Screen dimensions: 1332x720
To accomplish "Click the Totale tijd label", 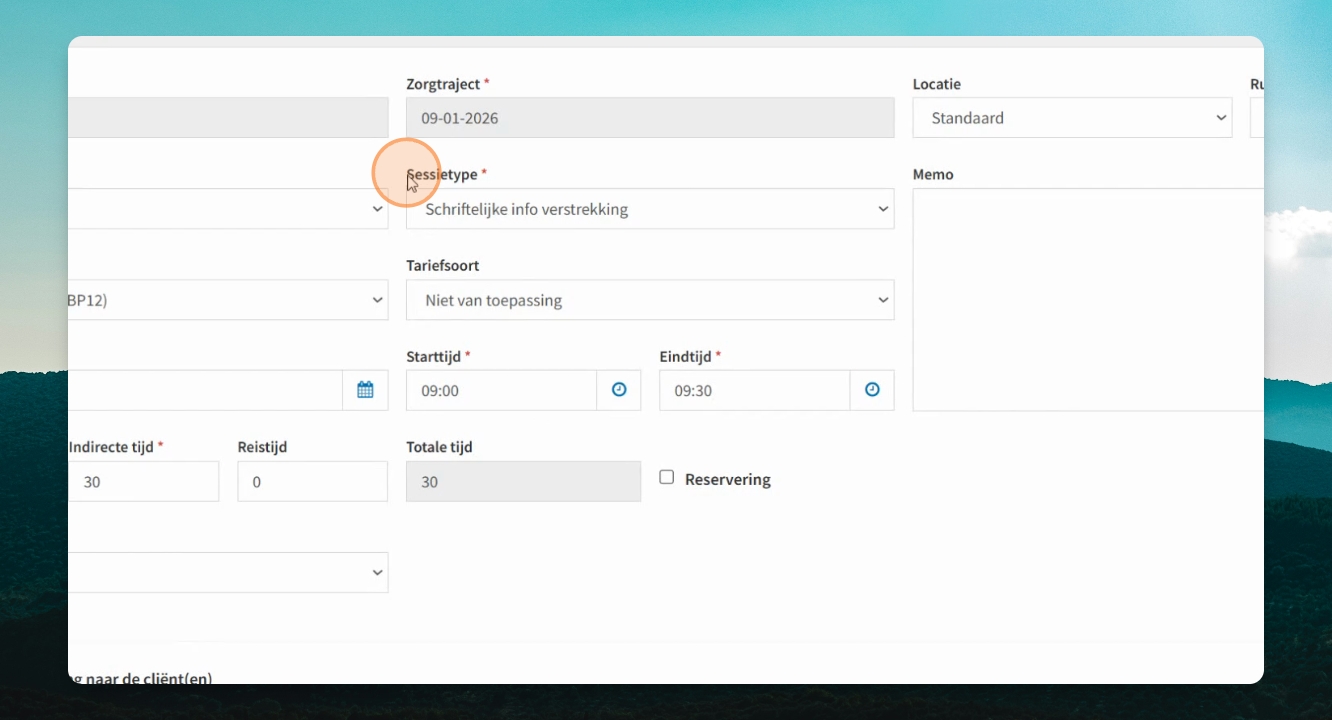I will [x=439, y=447].
